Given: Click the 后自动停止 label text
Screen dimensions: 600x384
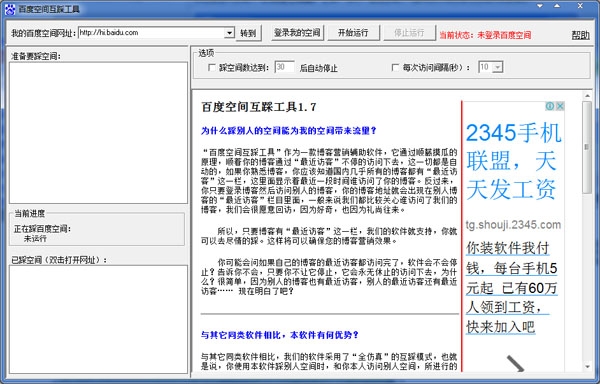Looking at the screenshot, I should click(319, 68).
